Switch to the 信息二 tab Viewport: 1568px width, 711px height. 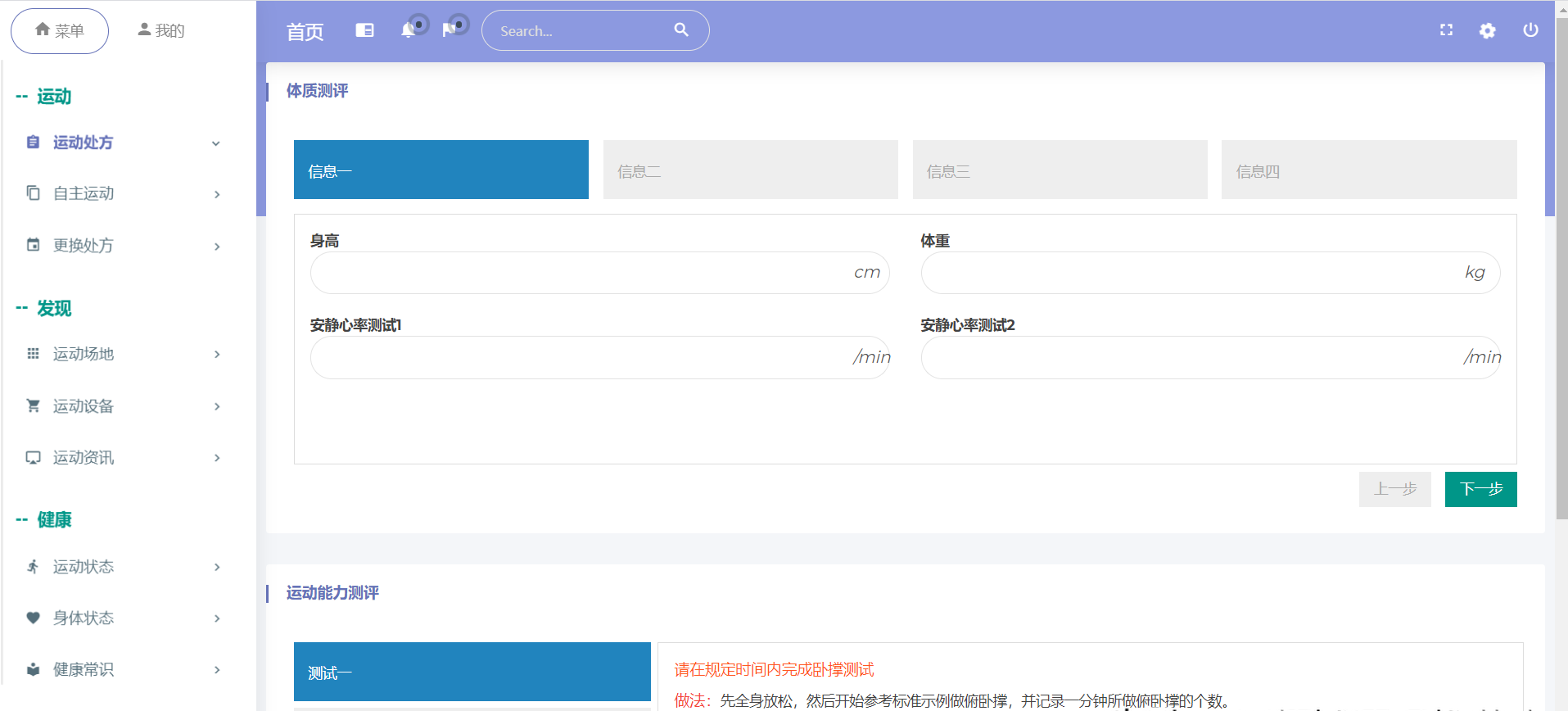coord(750,170)
